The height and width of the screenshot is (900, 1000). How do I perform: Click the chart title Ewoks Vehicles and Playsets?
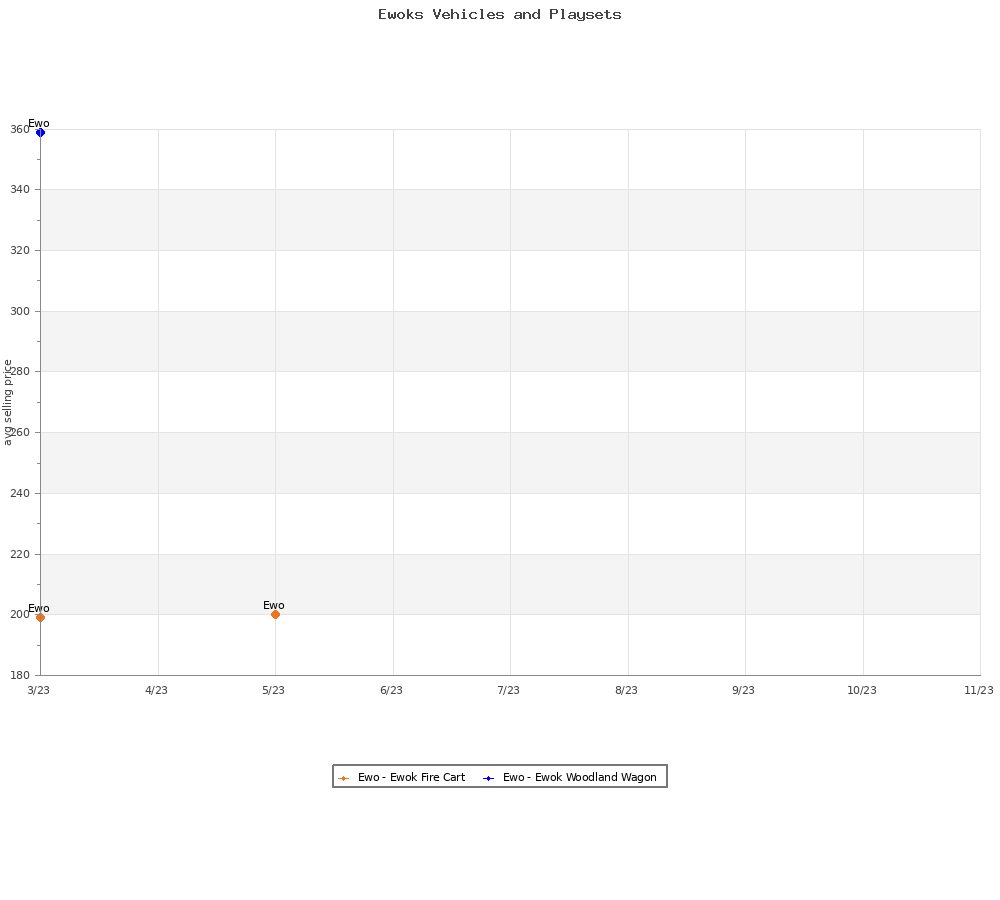pos(499,14)
